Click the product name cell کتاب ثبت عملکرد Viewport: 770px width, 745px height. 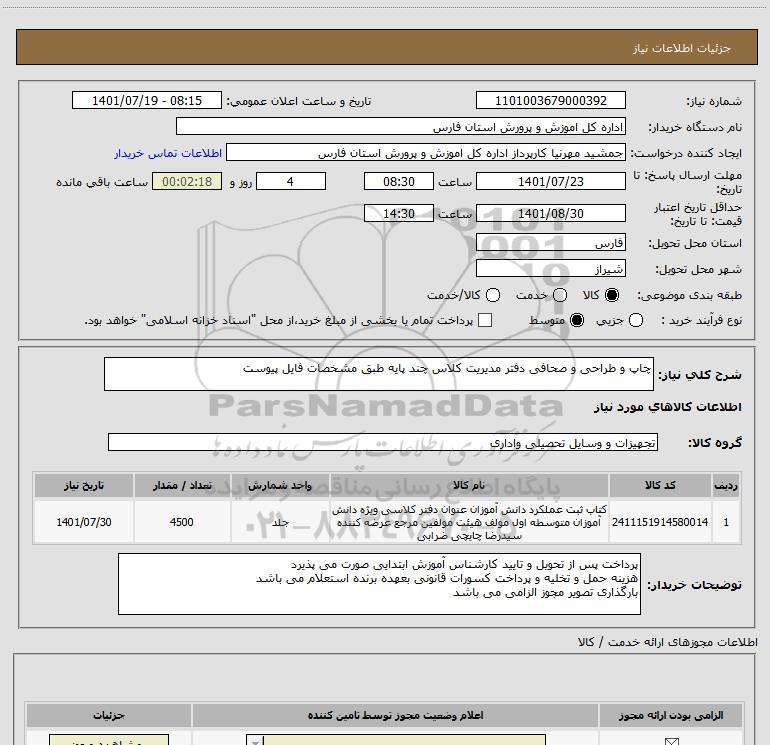click(469, 522)
